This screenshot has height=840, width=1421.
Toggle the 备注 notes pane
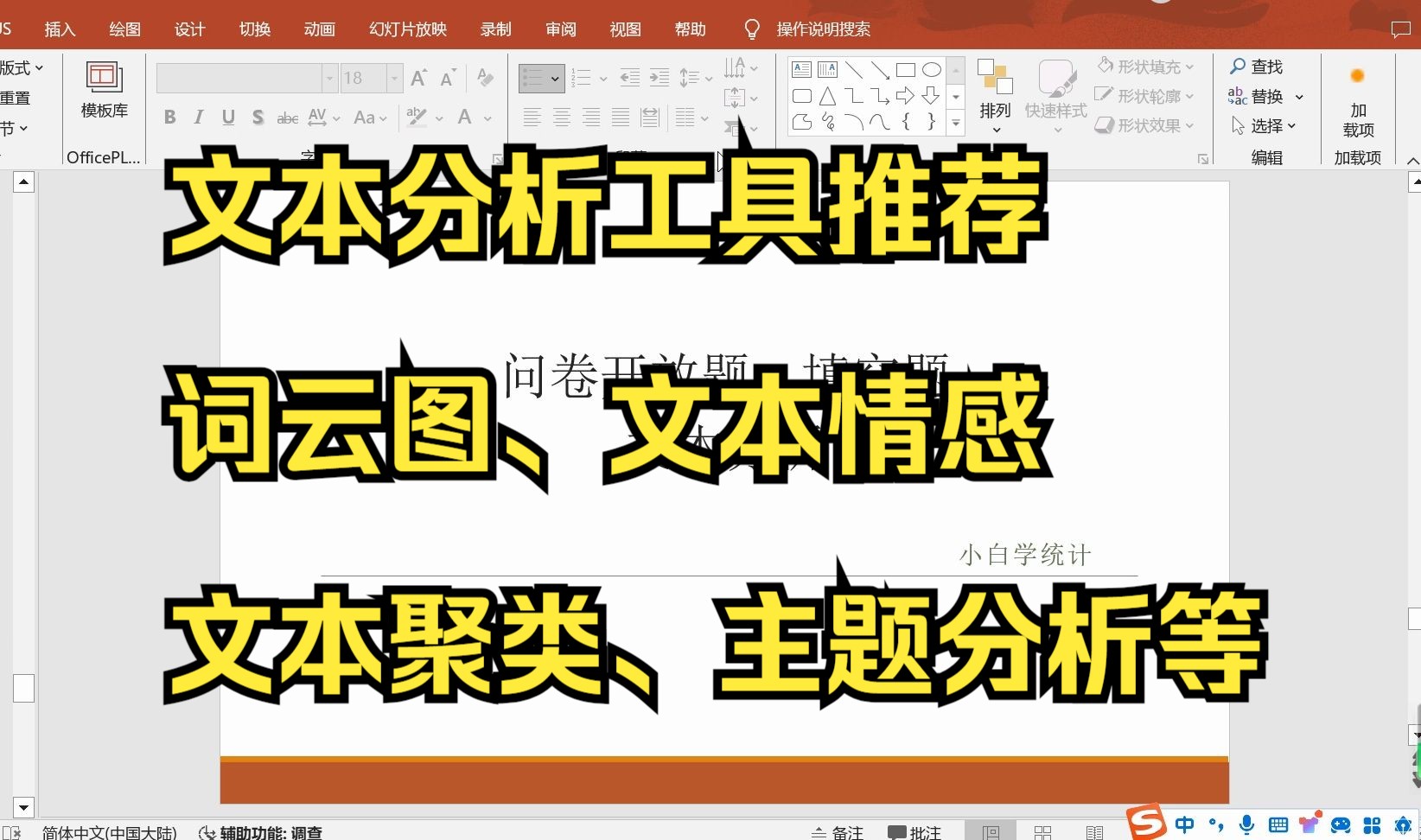pyautogui.click(x=837, y=832)
